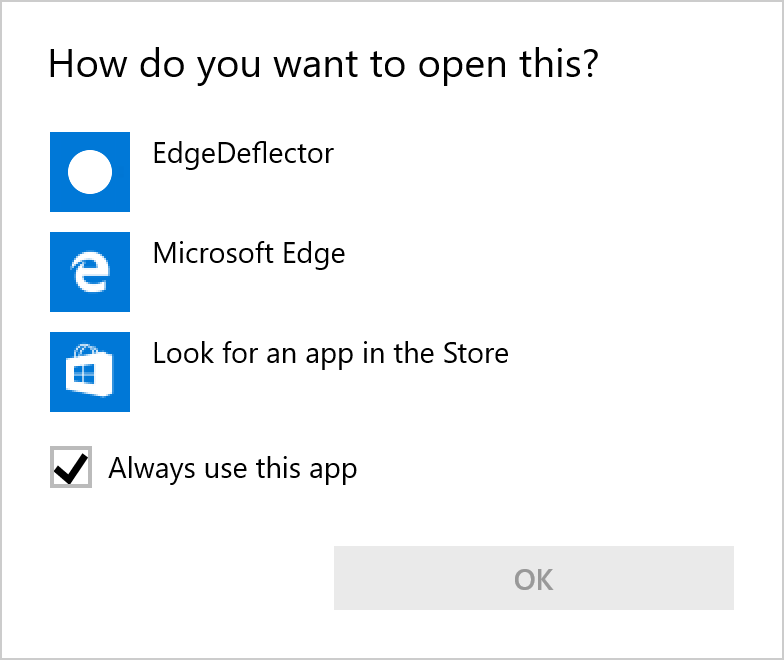784x660 pixels.
Task: Open the Store search via the bag tile
Action: [90, 372]
